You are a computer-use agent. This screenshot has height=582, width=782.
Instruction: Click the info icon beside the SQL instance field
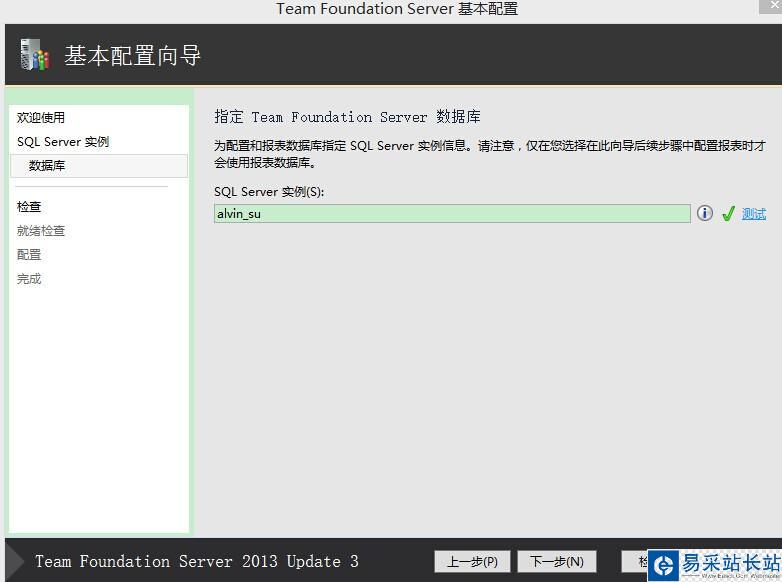pos(704,213)
